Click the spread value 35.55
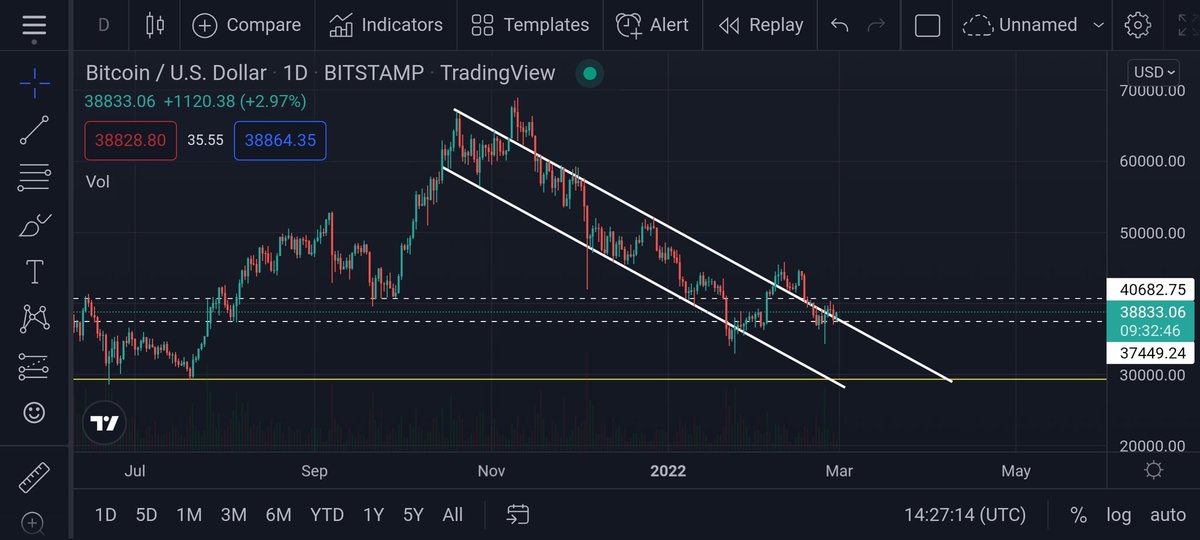This screenshot has width=1200, height=540. (205, 140)
